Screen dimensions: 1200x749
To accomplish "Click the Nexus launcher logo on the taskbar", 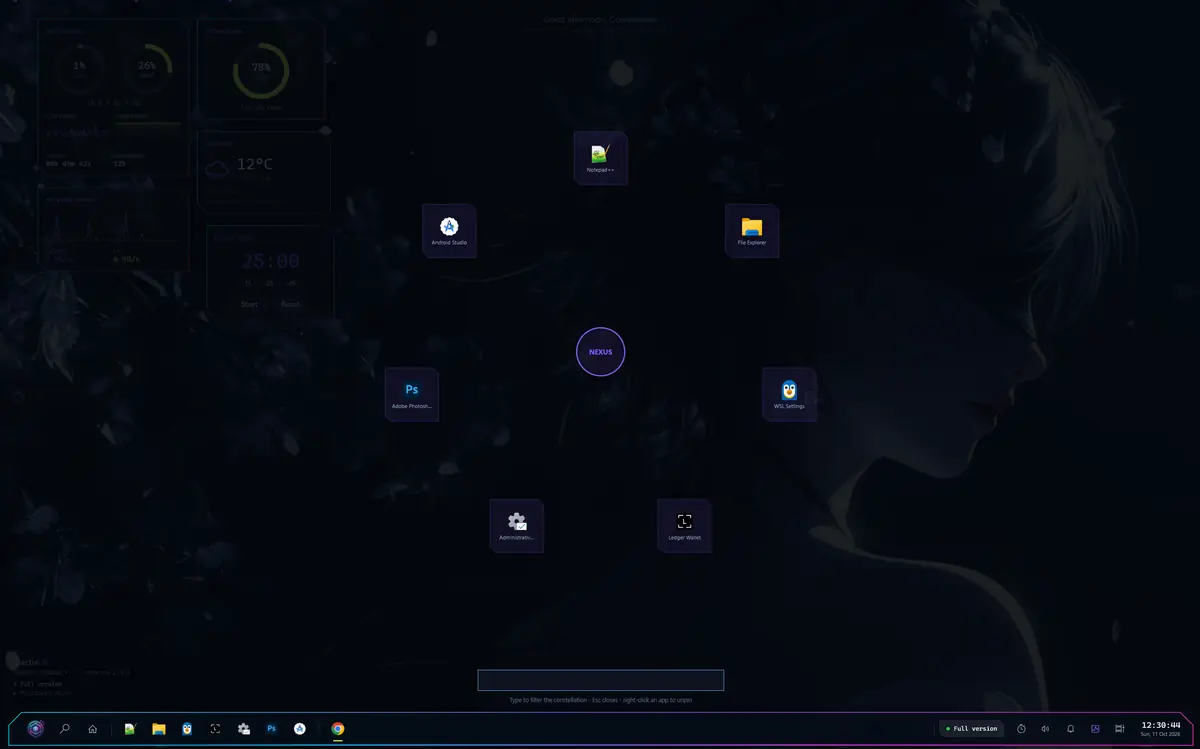I will tap(36, 729).
